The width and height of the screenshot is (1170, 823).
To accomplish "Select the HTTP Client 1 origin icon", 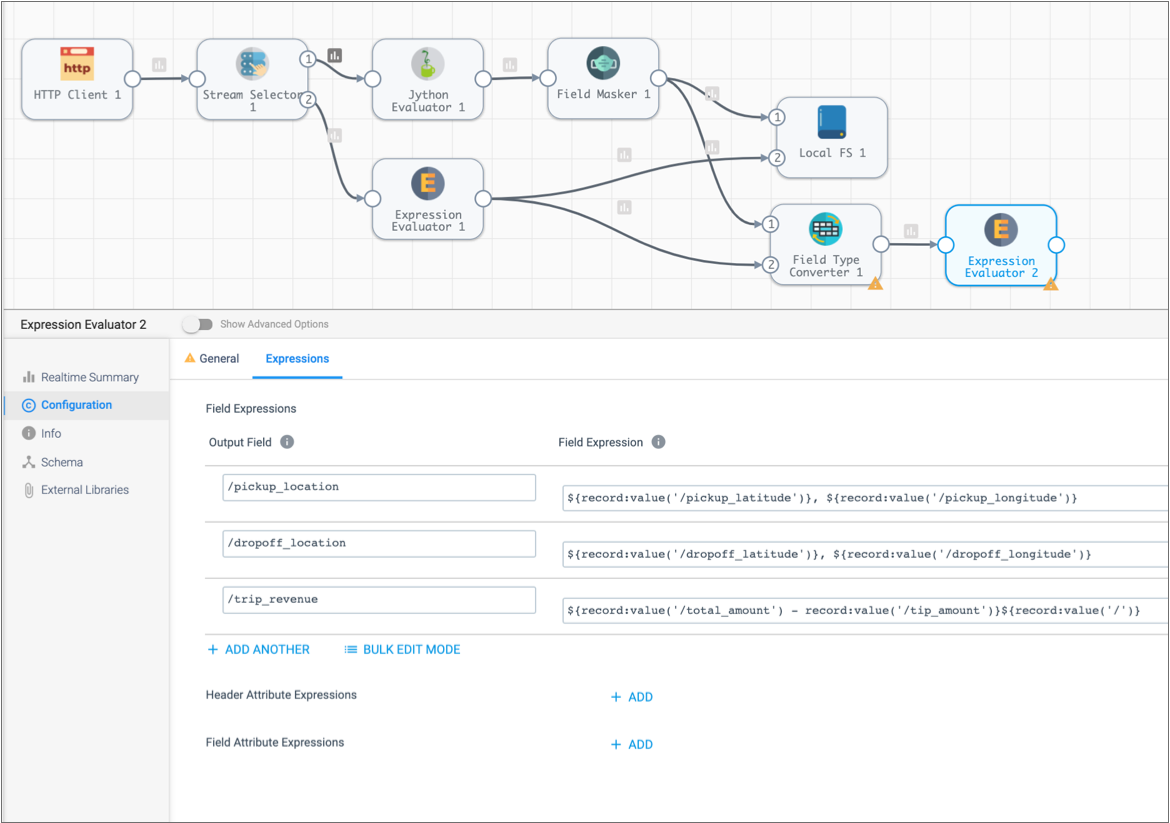I will 77,65.
